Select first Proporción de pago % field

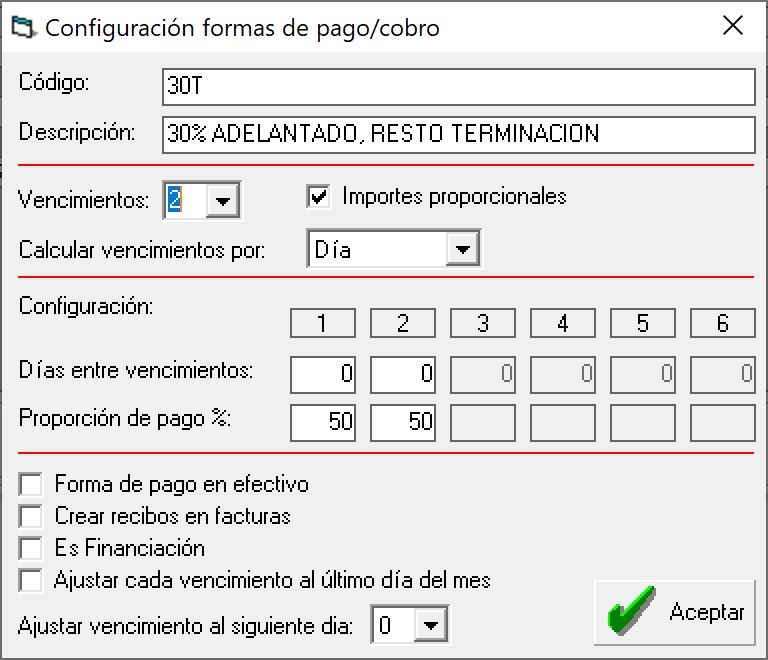click(323, 423)
